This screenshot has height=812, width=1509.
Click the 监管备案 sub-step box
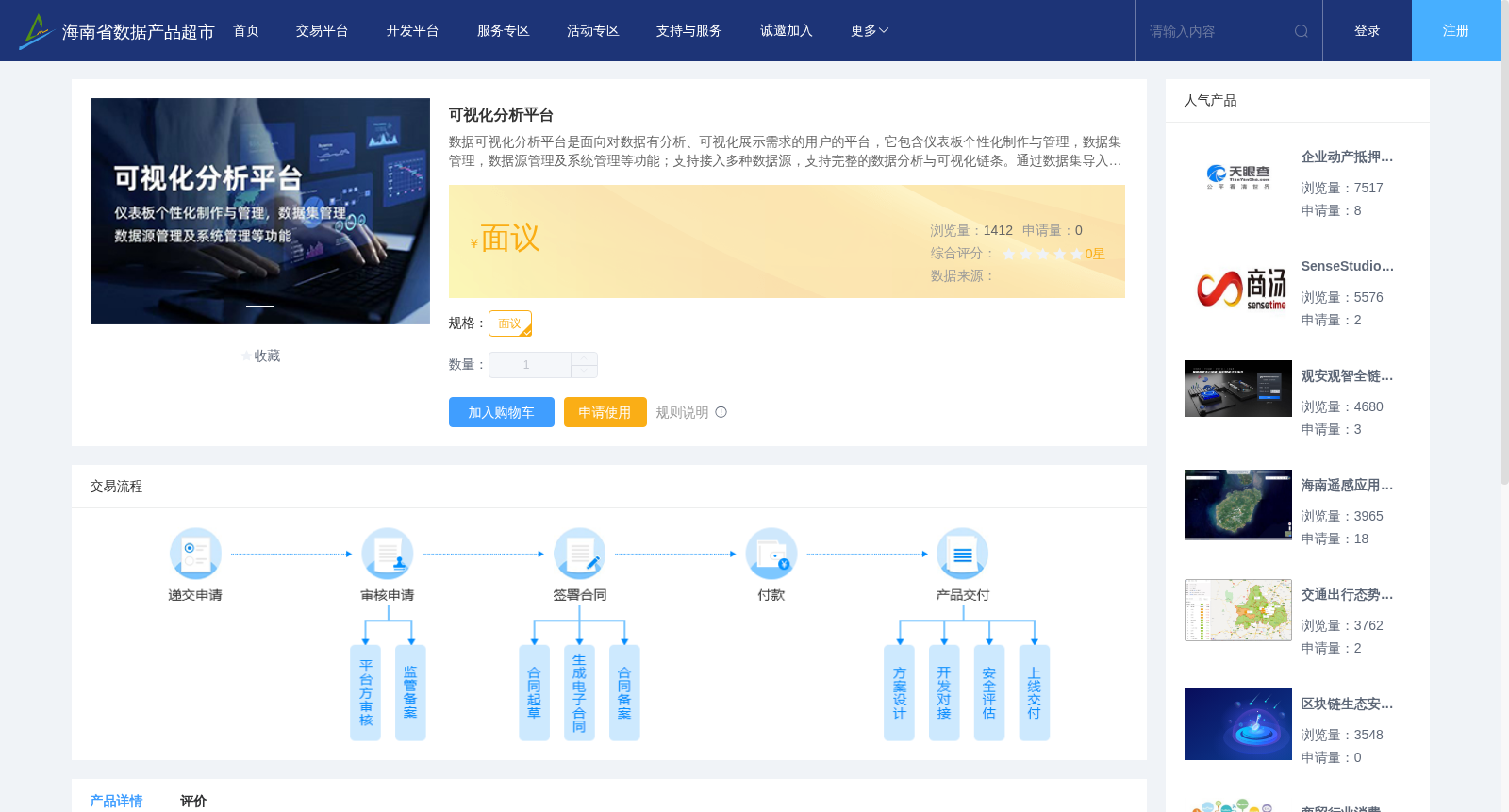410,693
